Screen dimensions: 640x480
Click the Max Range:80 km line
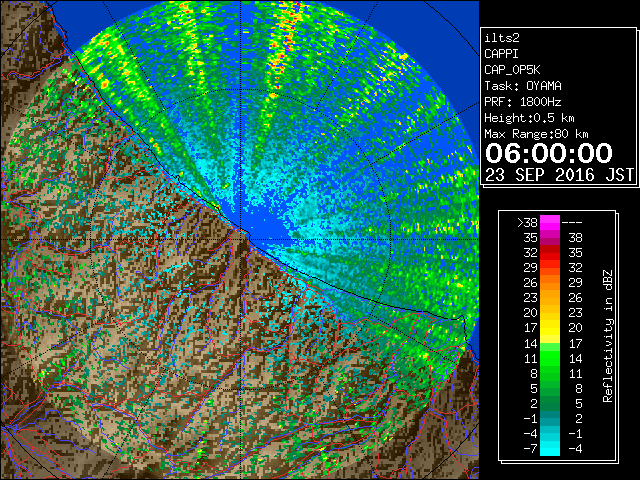click(536, 134)
